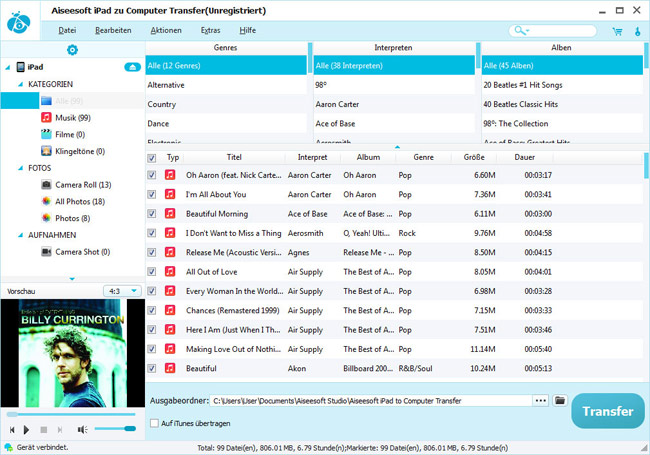Collapse the AUFNAHMEN section

[20, 235]
